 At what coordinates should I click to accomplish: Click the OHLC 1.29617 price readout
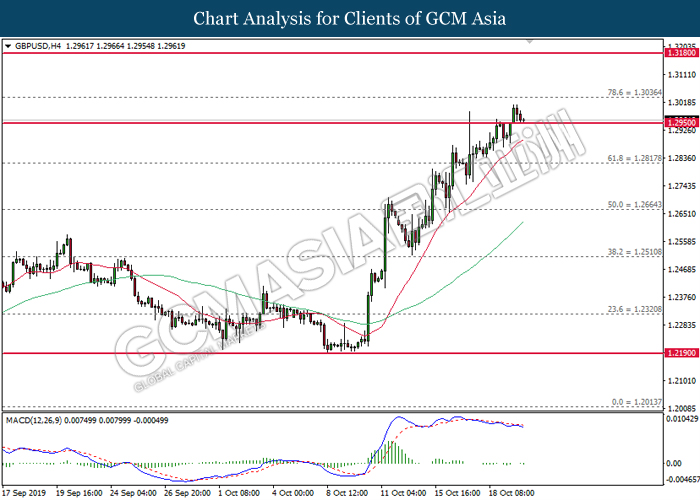(x=79, y=46)
